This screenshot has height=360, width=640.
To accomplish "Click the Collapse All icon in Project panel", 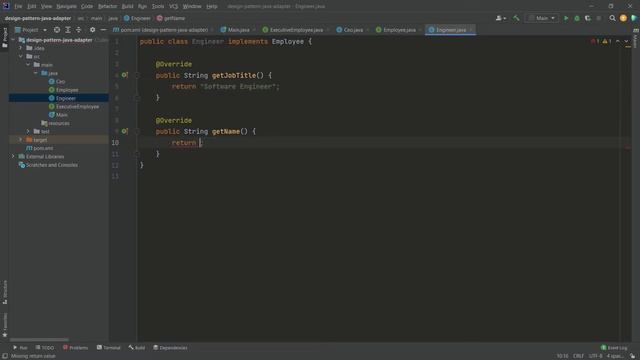I will coord(78,30).
